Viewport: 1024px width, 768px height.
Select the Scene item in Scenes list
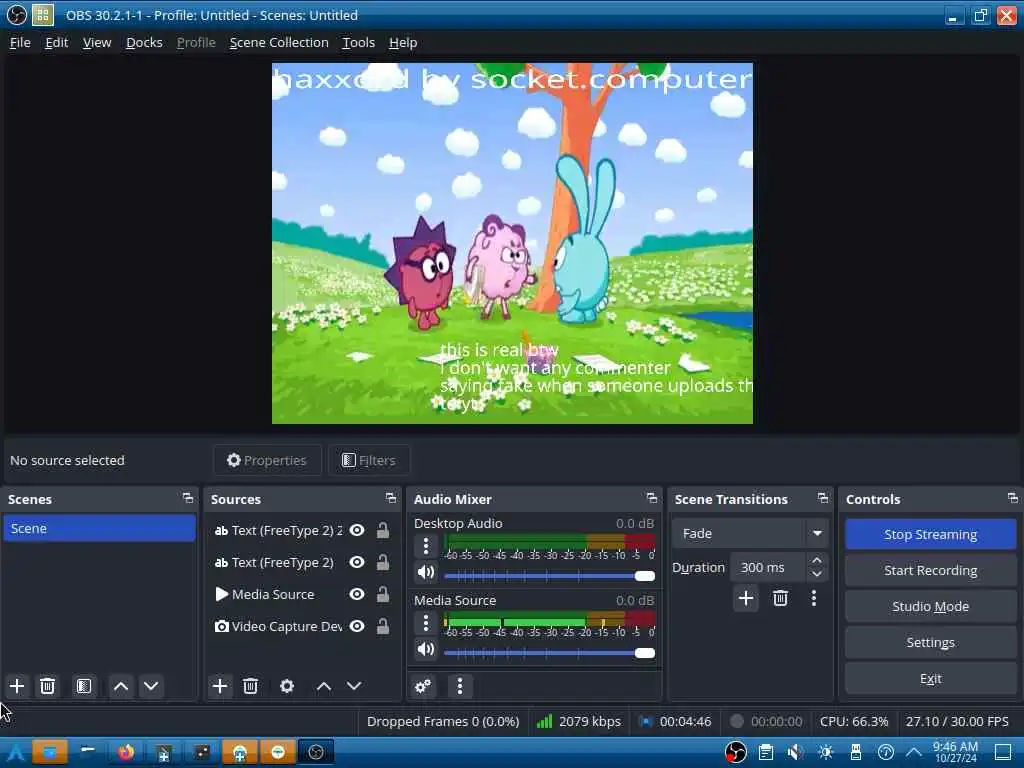point(99,528)
